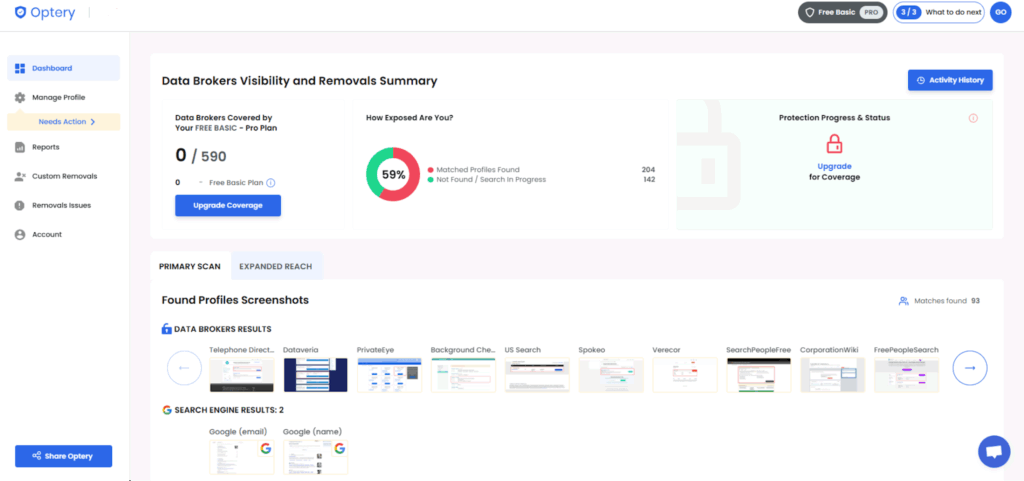
Task: Open the Dashboard grid icon
Action: (x=20, y=69)
